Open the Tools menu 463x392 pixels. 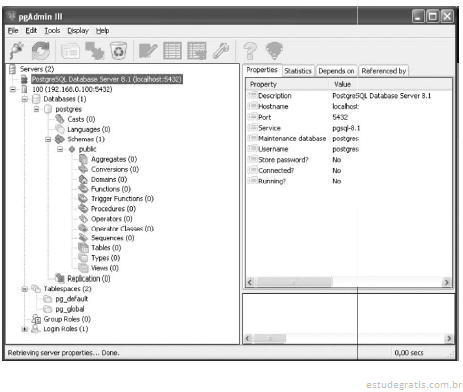click(x=52, y=31)
